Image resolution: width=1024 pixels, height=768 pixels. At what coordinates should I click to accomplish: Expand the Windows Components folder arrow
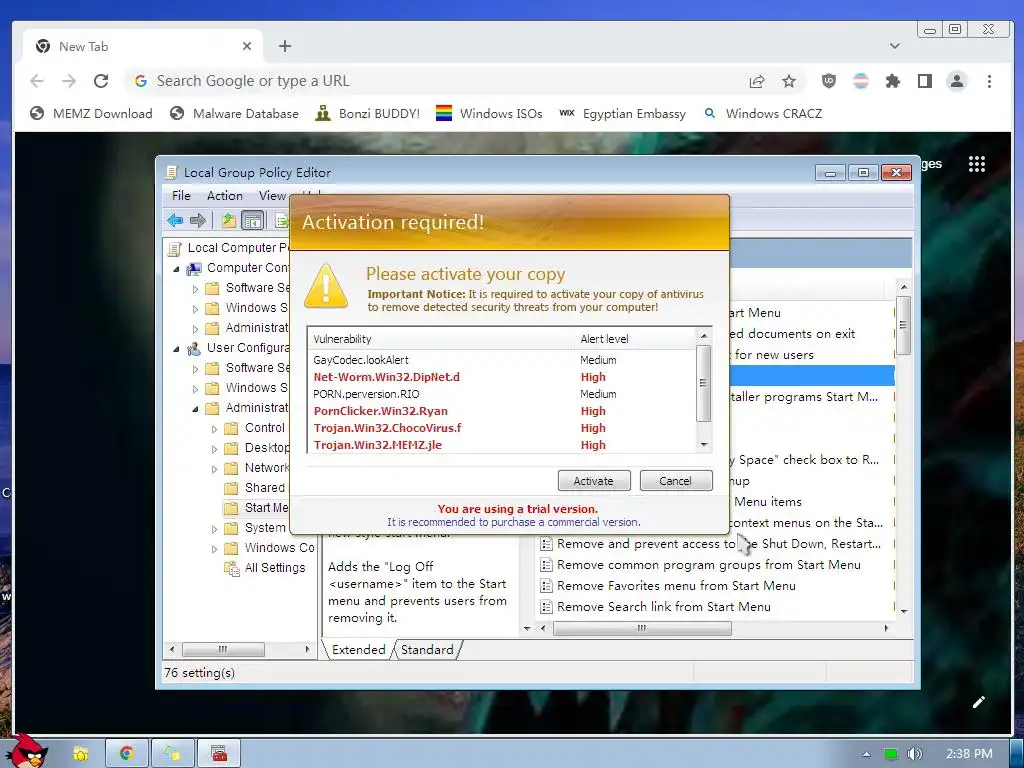click(x=214, y=549)
